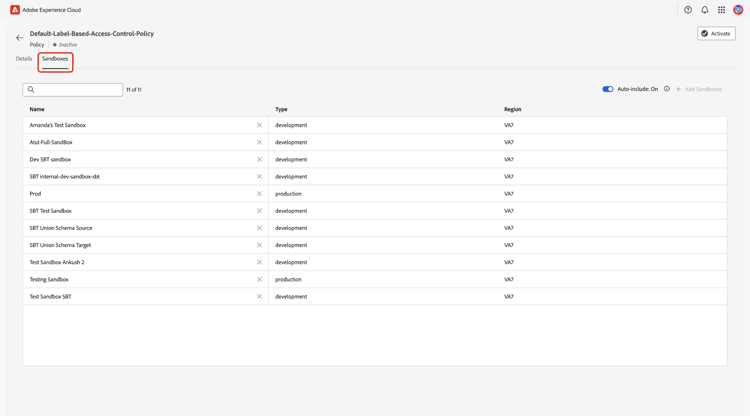Go back with the left arrow icon
Viewport: 750px width, 416px height.
point(19,38)
